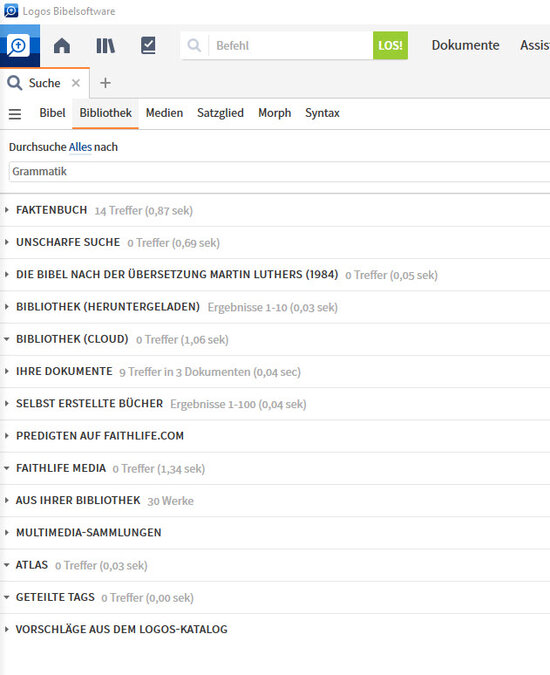Add a new tab with plus
This screenshot has width=550, height=675.
tap(105, 83)
